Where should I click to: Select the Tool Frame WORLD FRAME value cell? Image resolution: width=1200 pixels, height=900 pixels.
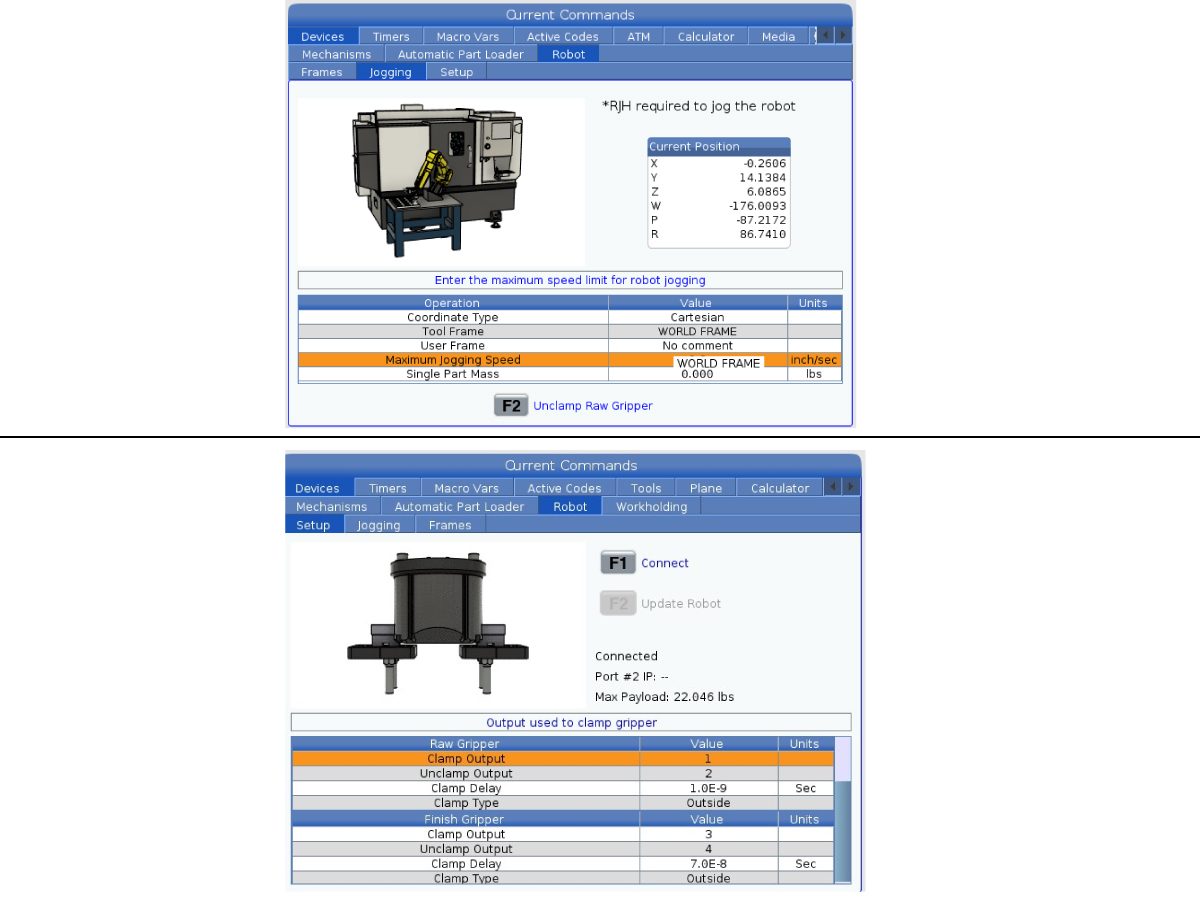coord(696,332)
